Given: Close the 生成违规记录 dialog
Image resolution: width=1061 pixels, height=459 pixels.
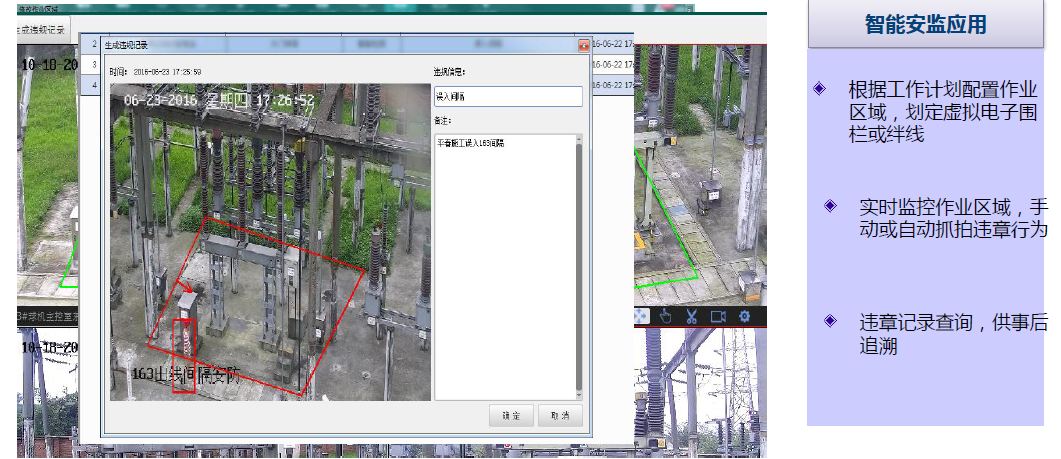Looking at the screenshot, I should tap(583, 46).
